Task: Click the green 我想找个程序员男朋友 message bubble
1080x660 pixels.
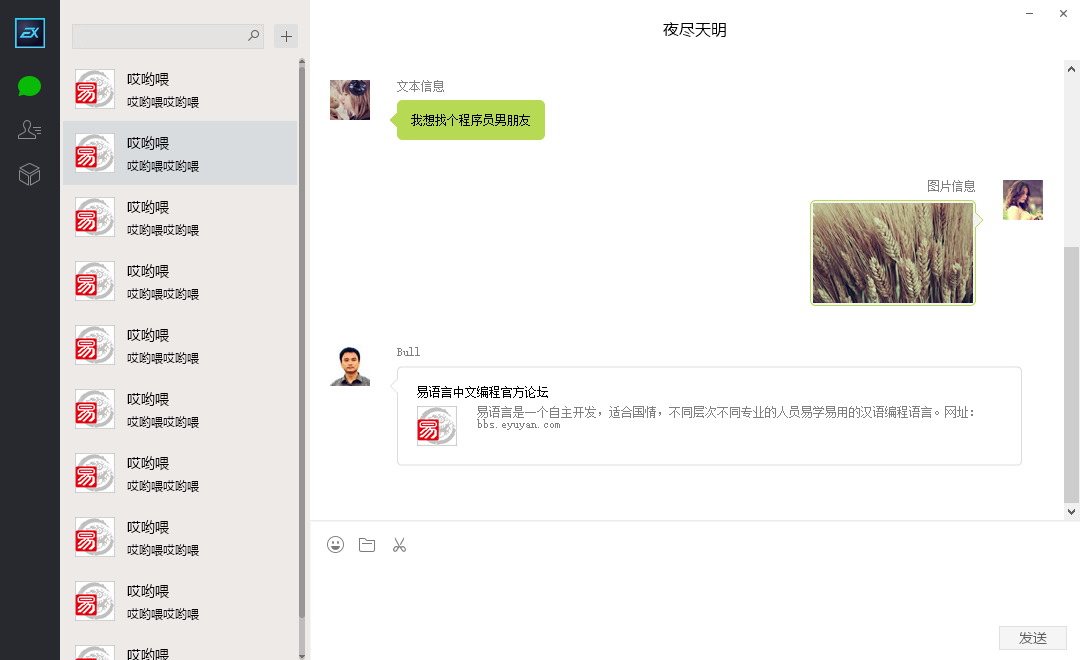Action: (x=470, y=120)
